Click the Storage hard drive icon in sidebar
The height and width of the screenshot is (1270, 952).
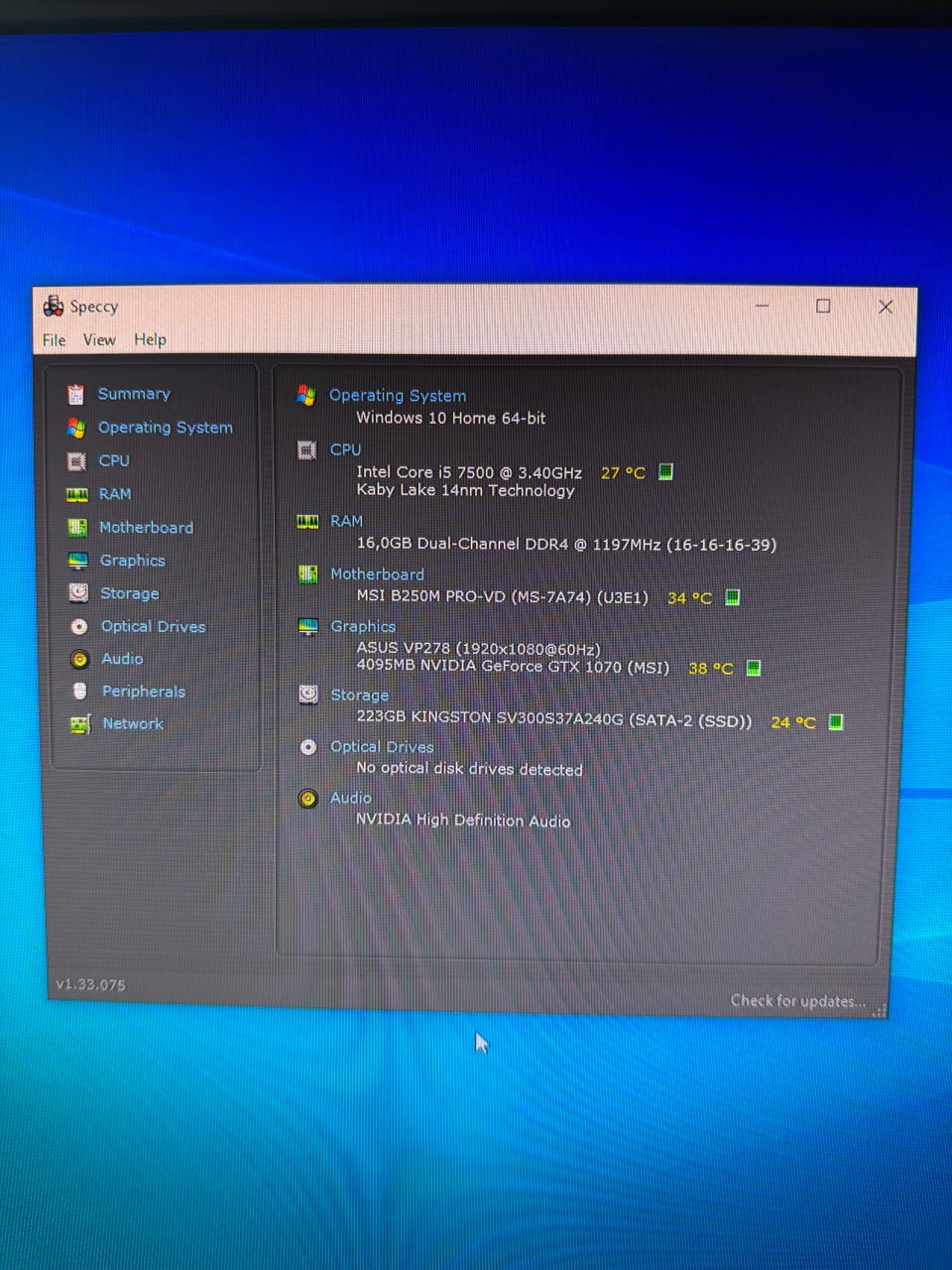pyautogui.click(x=78, y=593)
